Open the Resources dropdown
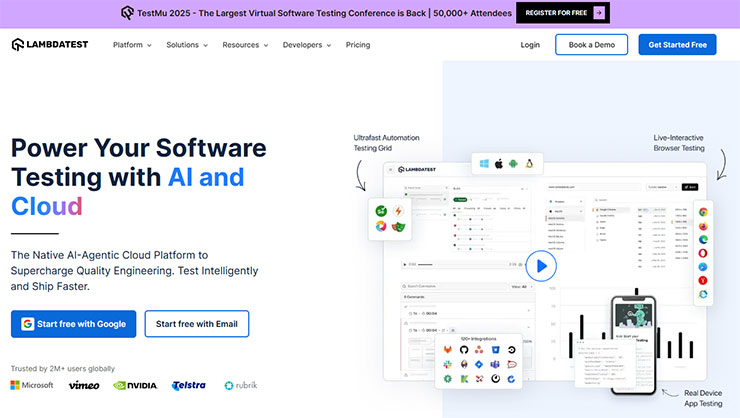740x418 pixels. click(245, 45)
